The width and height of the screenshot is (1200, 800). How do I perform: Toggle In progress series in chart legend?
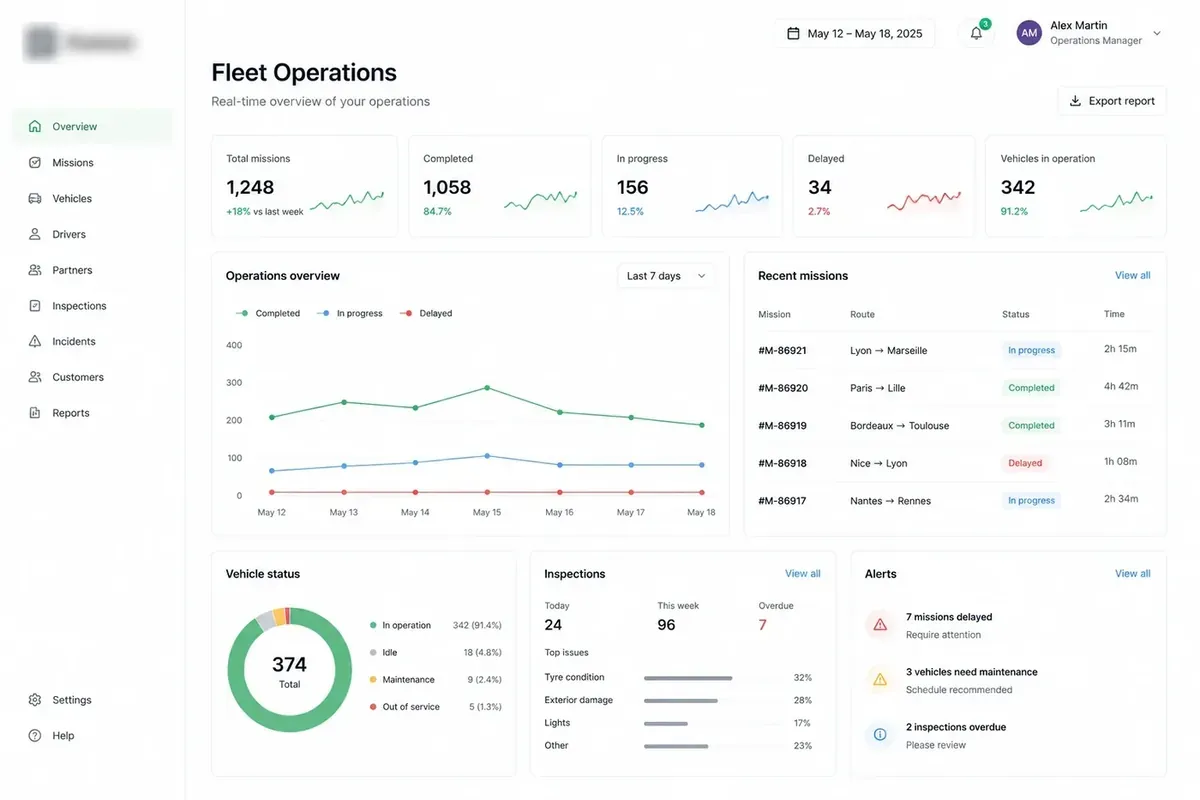(x=350, y=313)
